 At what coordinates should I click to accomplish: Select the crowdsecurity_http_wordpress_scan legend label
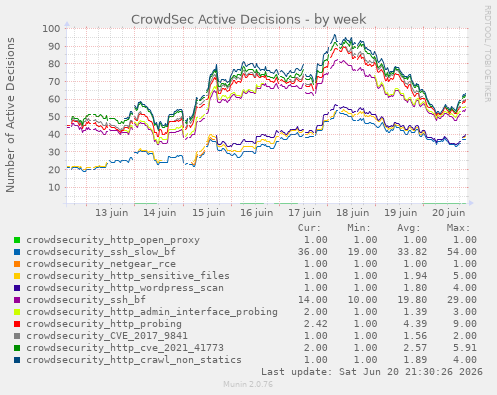point(125,288)
